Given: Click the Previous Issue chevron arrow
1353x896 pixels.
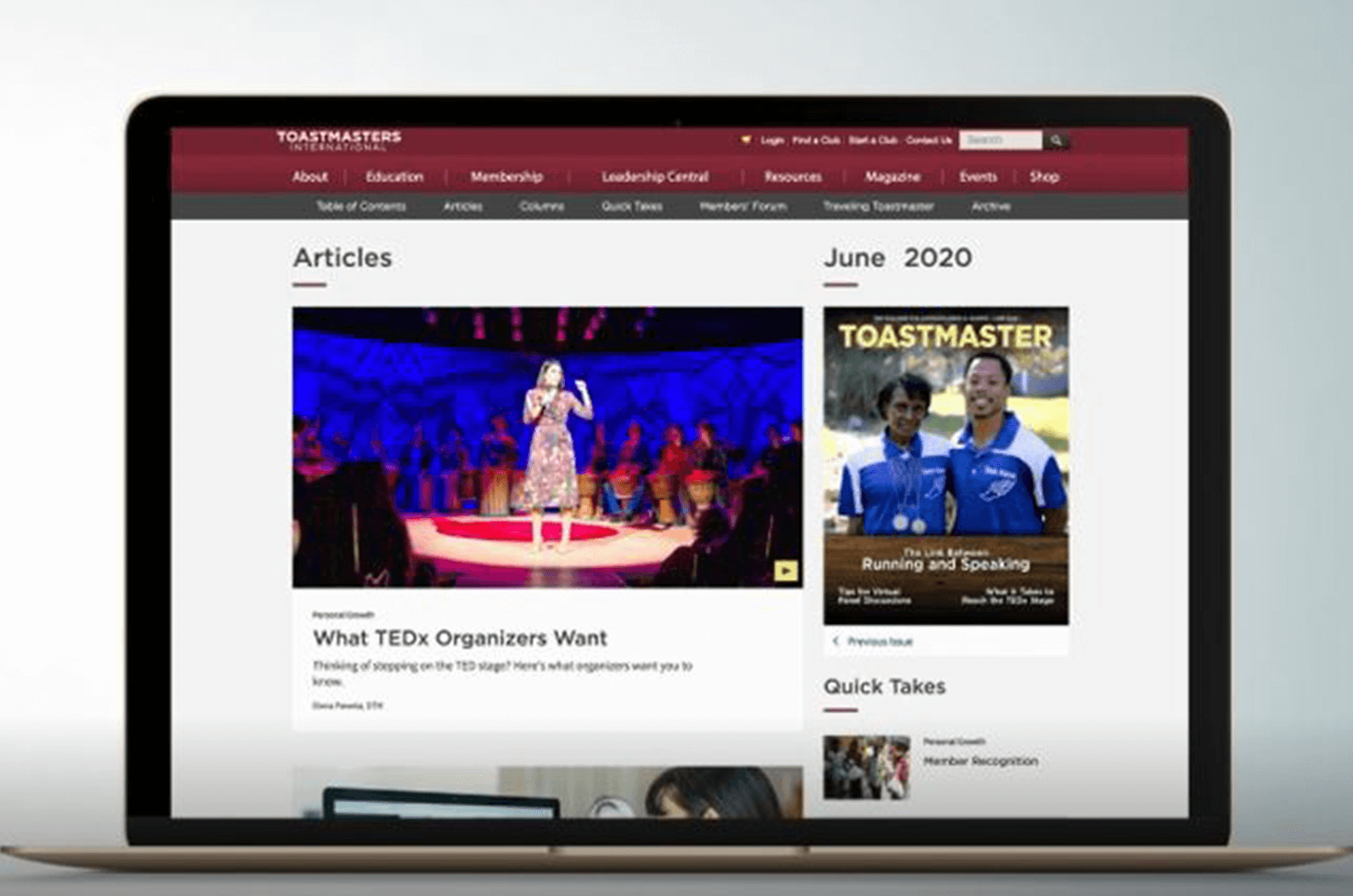Looking at the screenshot, I should pos(836,642).
